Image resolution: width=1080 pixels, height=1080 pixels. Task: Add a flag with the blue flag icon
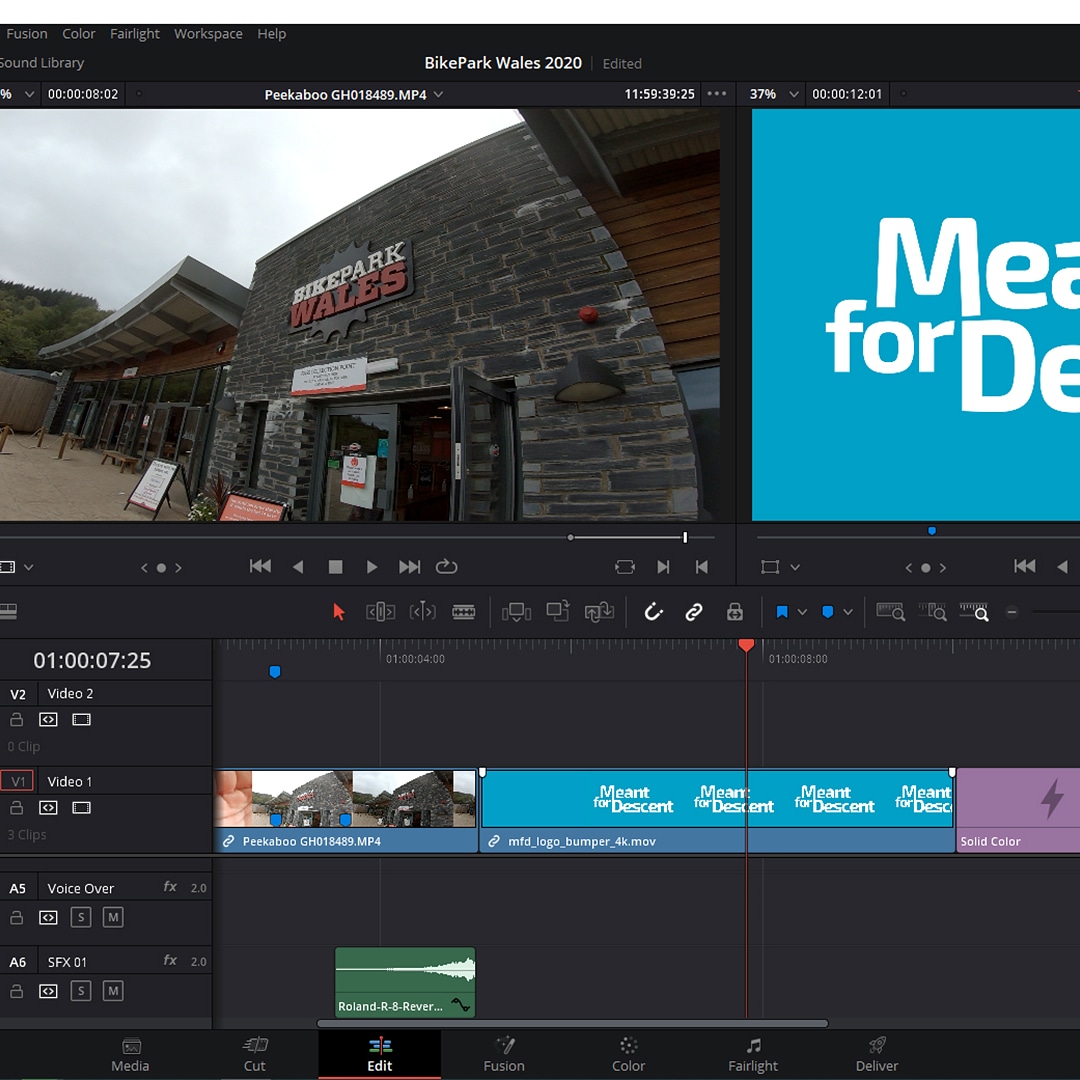782,612
